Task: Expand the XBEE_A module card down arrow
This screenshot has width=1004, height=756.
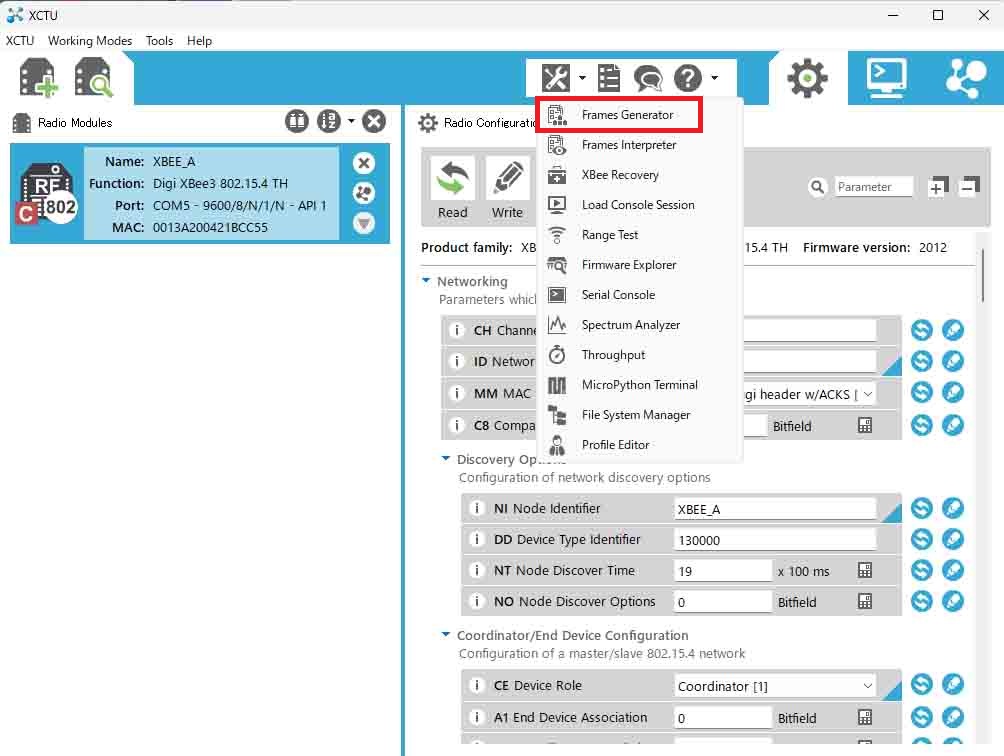Action: tap(364, 223)
